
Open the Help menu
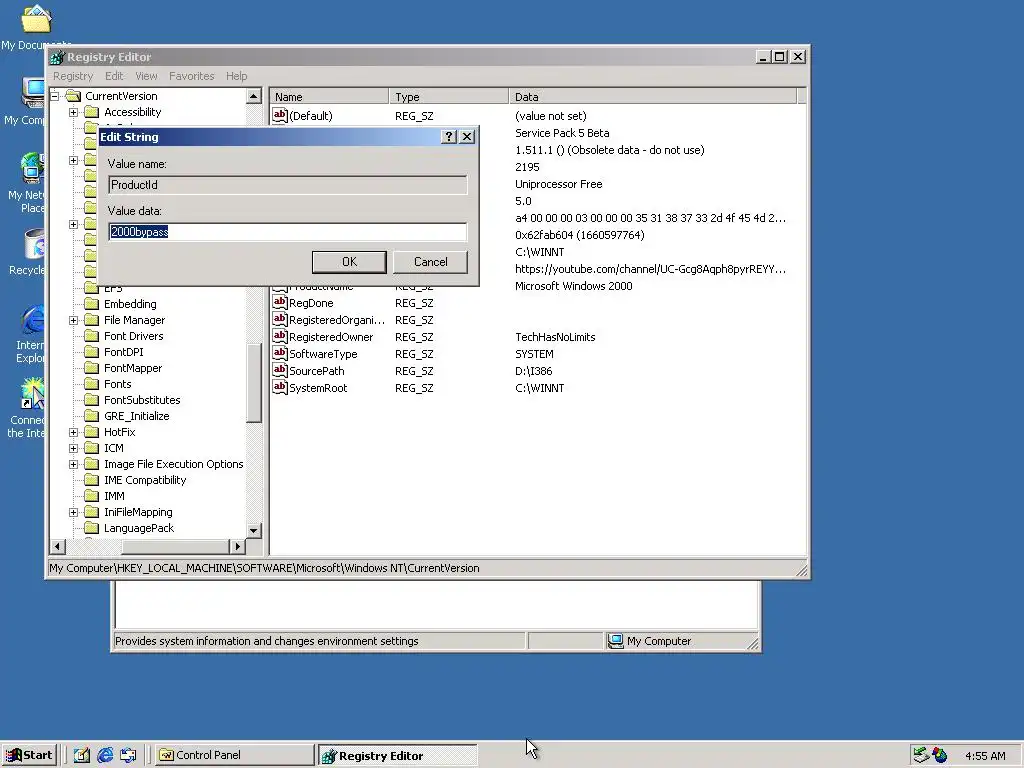[x=236, y=76]
